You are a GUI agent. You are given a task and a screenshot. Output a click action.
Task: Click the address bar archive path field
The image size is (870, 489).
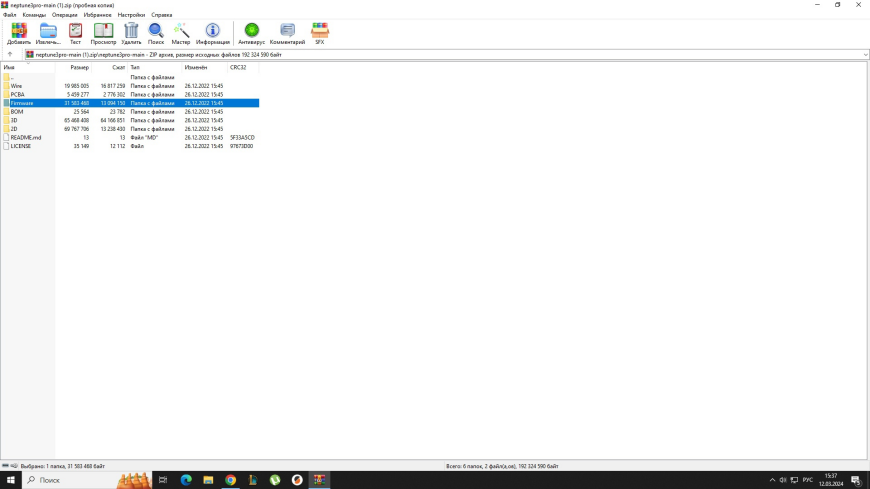pyautogui.click(x=444, y=55)
